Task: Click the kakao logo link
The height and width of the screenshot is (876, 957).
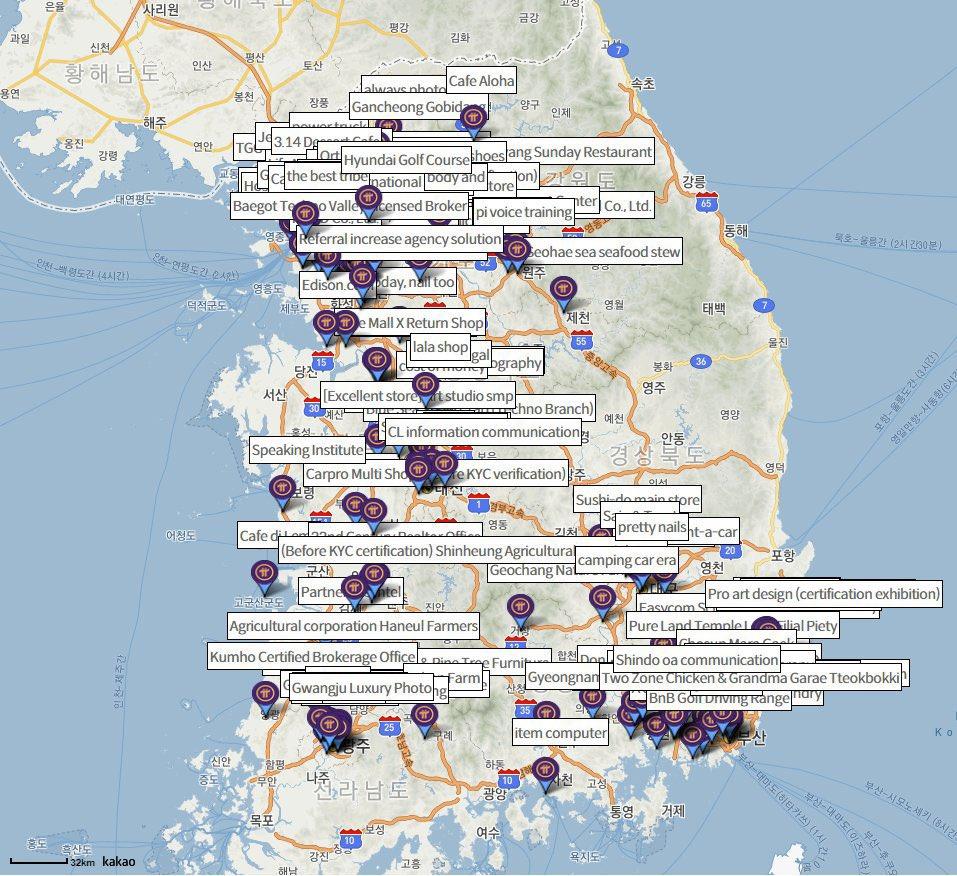Action: point(118,861)
